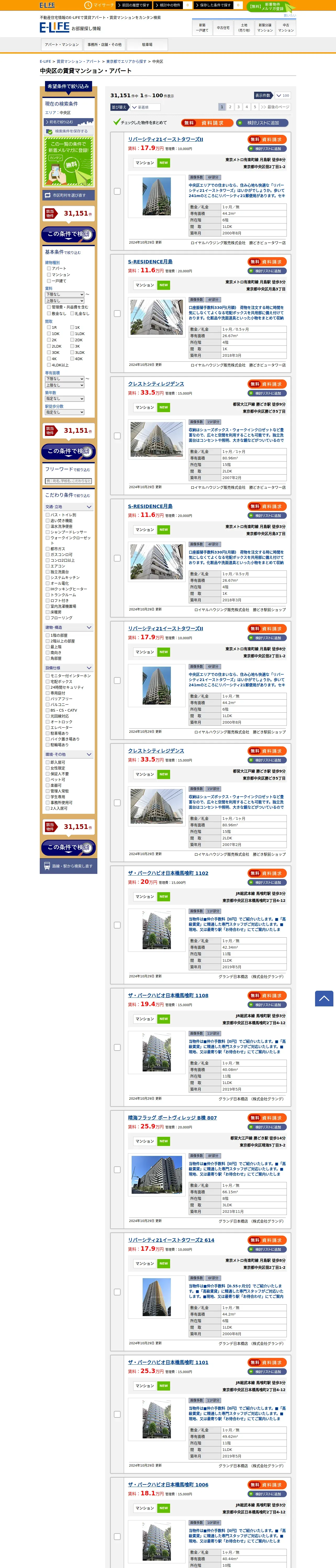Screen dimensions: 336x1568
Task: Open 検討中の物件 in the top bar
Action: [x=168, y=5]
